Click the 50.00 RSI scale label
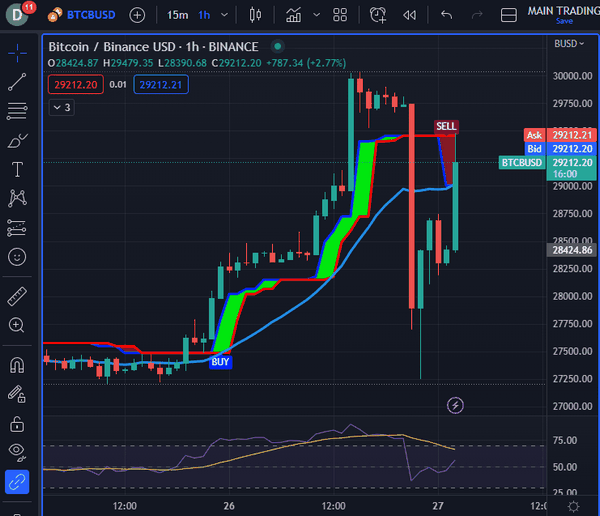The image size is (600, 516). tap(565, 467)
